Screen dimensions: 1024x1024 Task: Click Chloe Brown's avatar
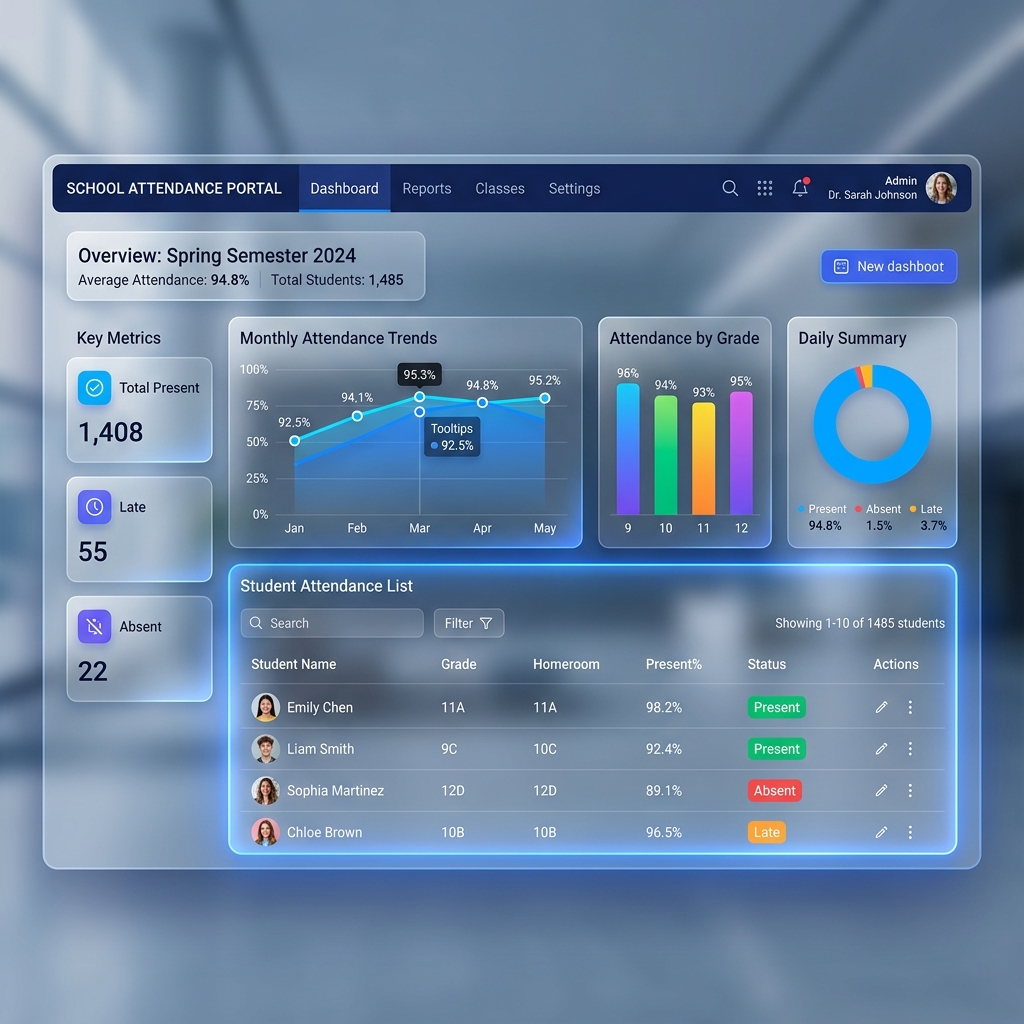(x=266, y=833)
